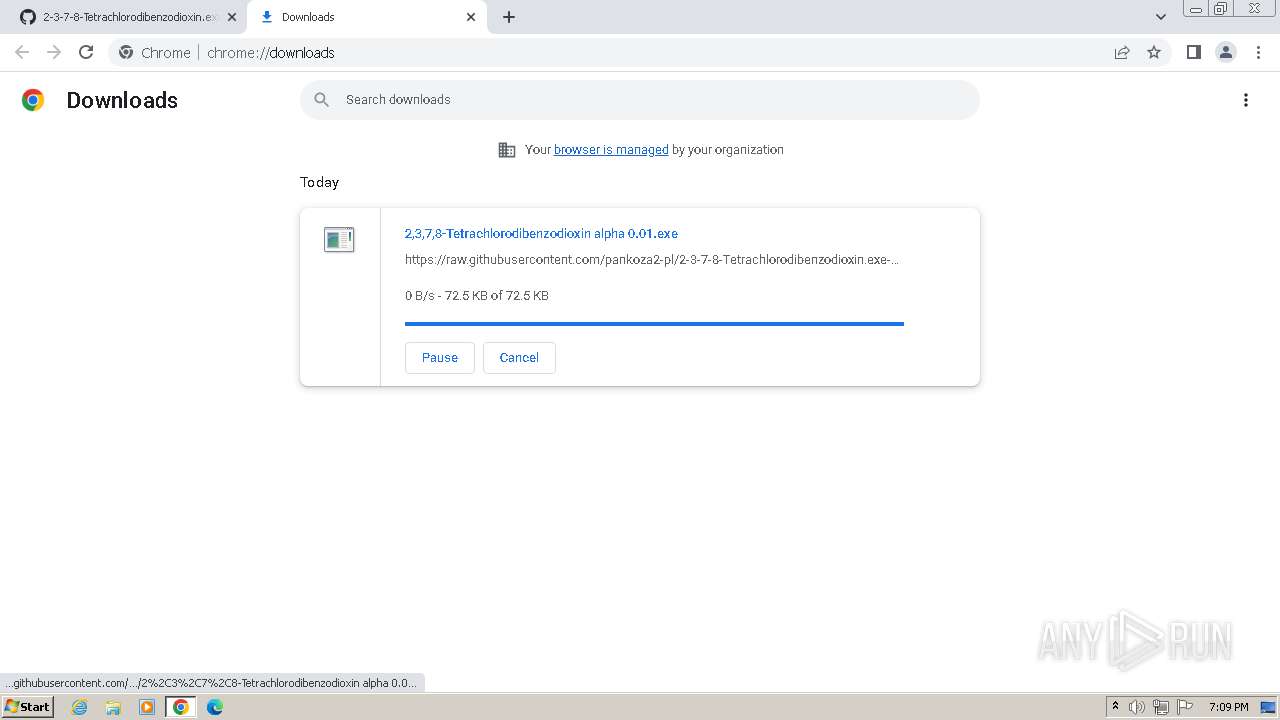
Task: Open the 'browser is managed' link
Action: 611,150
